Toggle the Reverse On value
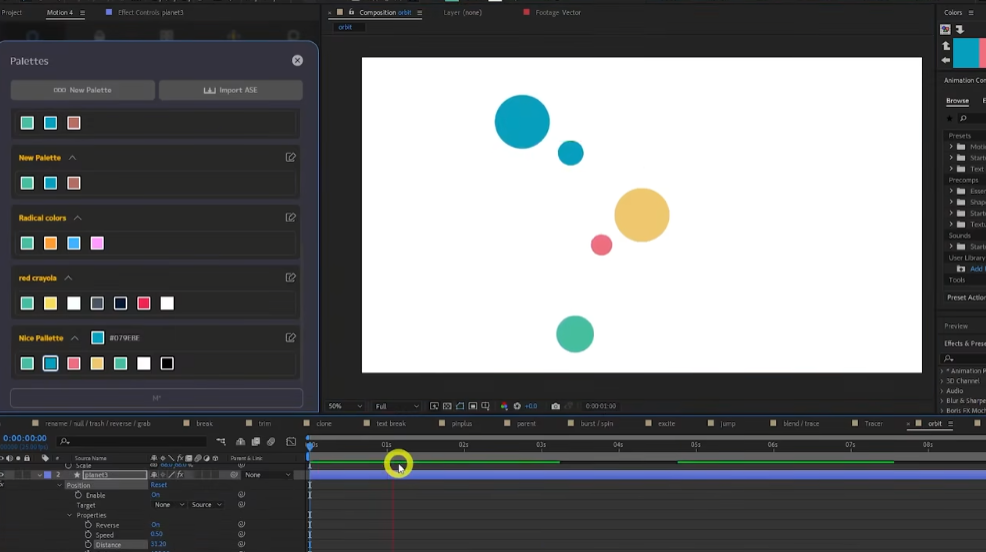986x552 pixels. pos(155,525)
